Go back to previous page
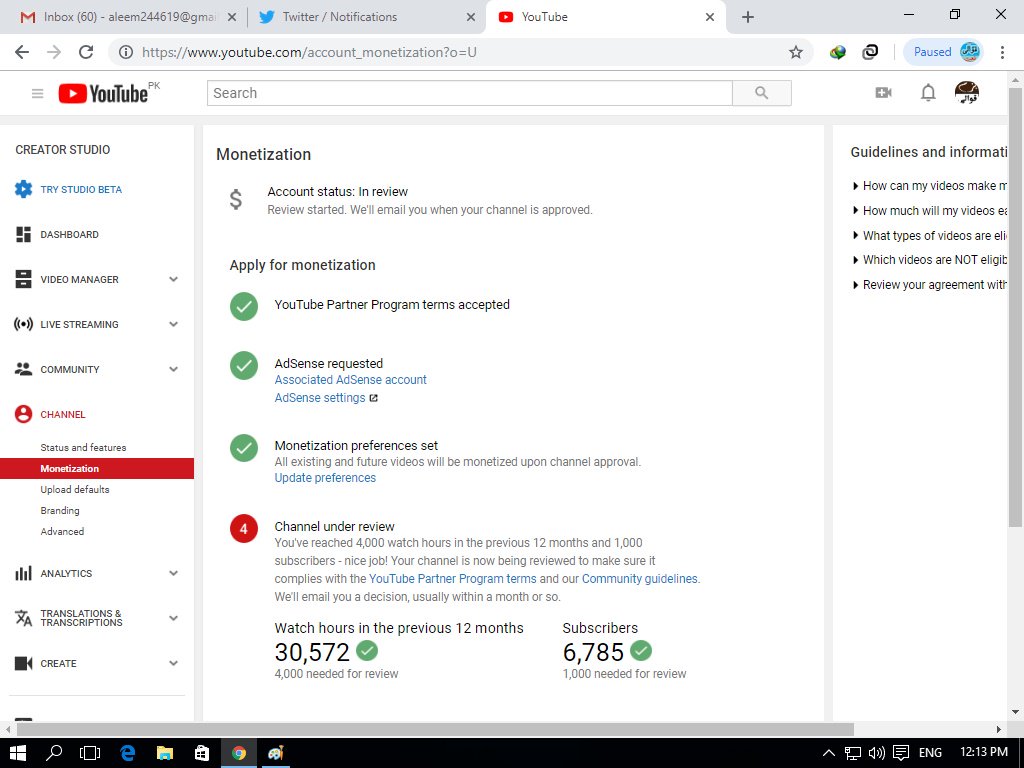Screen dimensions: 1024x768 (22, 52)
